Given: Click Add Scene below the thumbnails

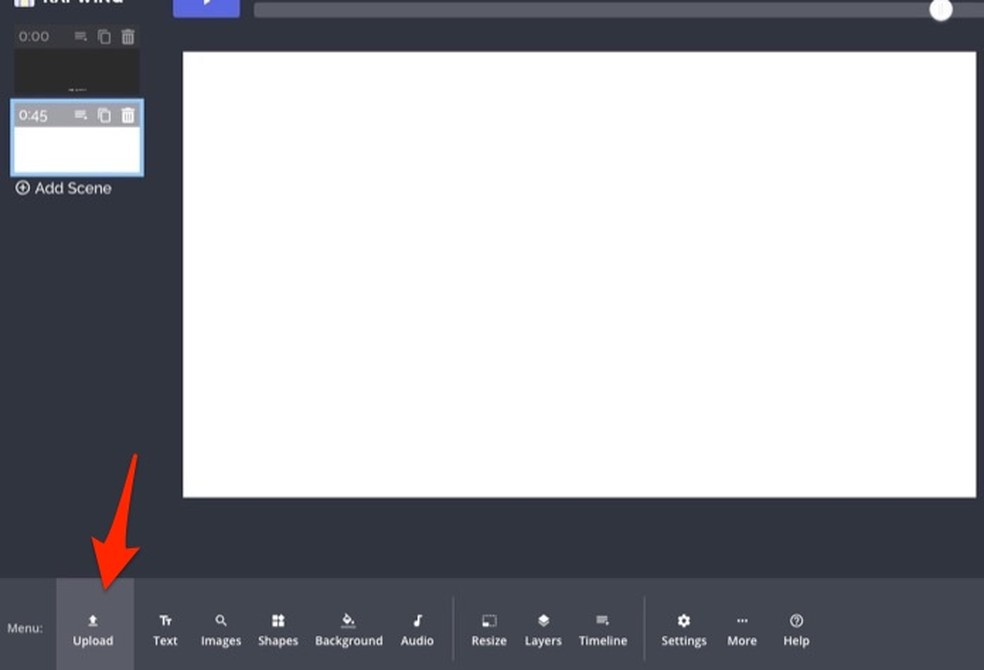Looking at the screenshot, I should click(x=64, y=188).
